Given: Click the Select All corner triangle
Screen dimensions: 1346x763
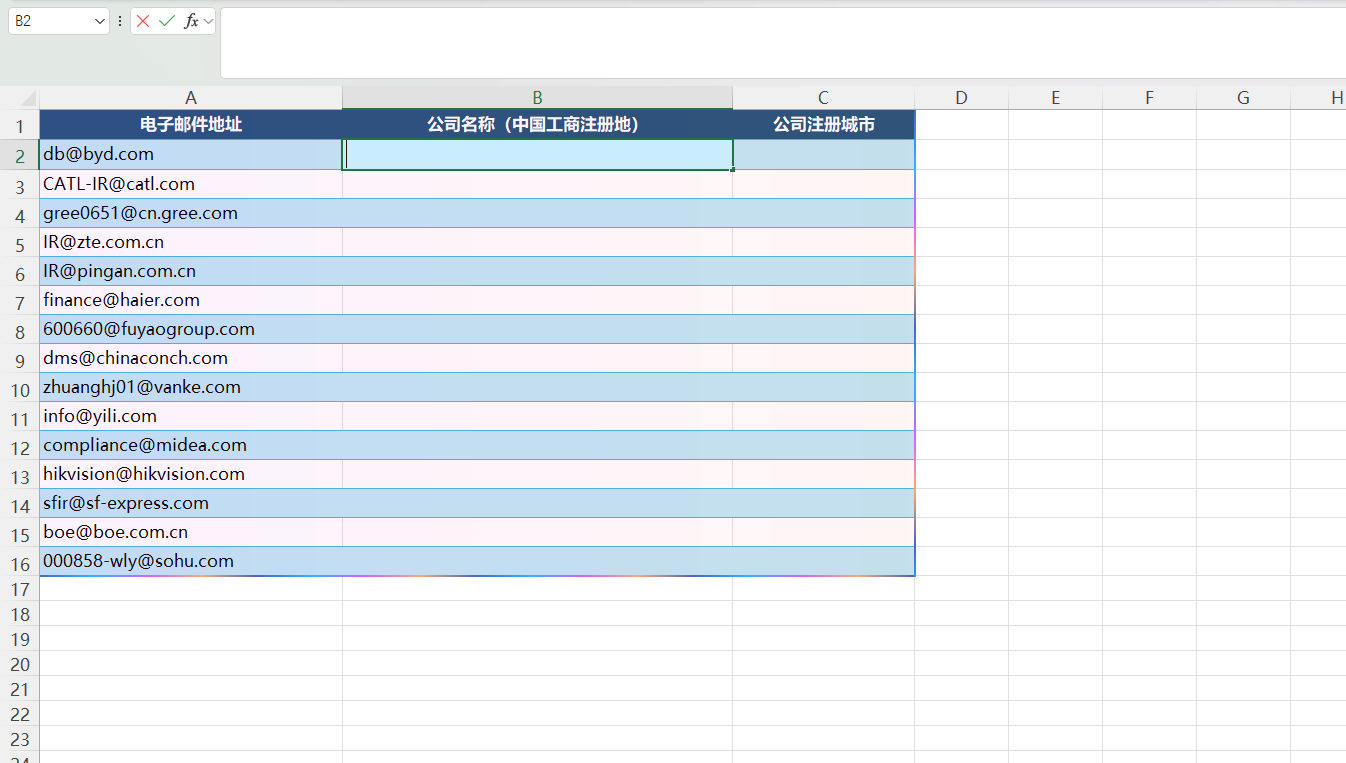Looking at the screenshot, I should 28,99.
